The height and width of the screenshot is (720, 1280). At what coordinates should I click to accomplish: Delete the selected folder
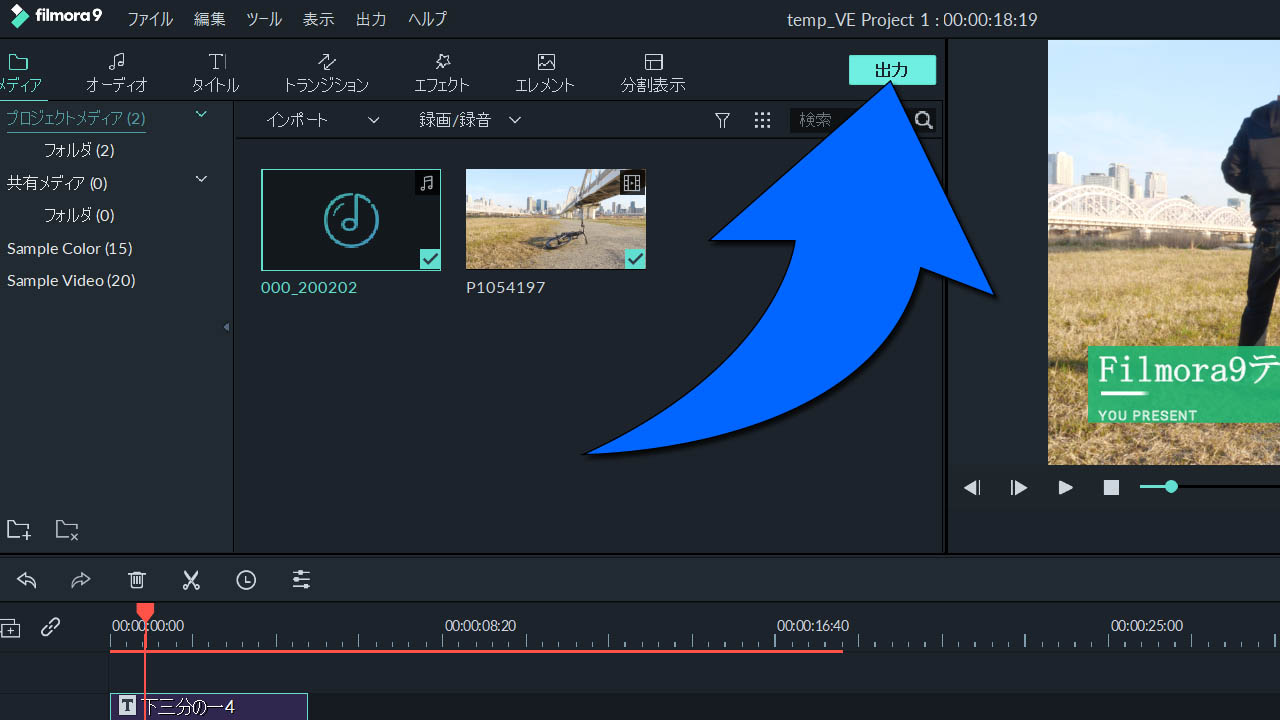(x=66, y=530)
